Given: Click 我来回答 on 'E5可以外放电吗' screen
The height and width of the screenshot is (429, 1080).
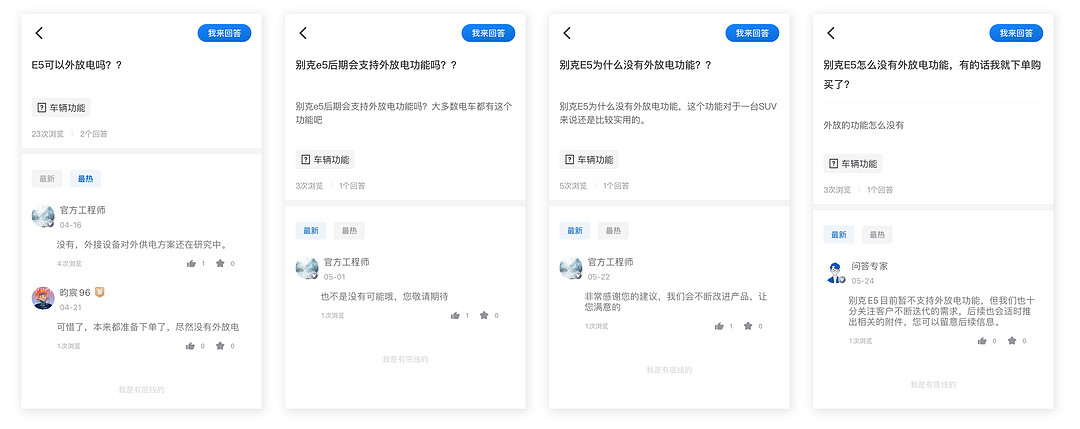Looking at the screenshot, I should point(225,33).
